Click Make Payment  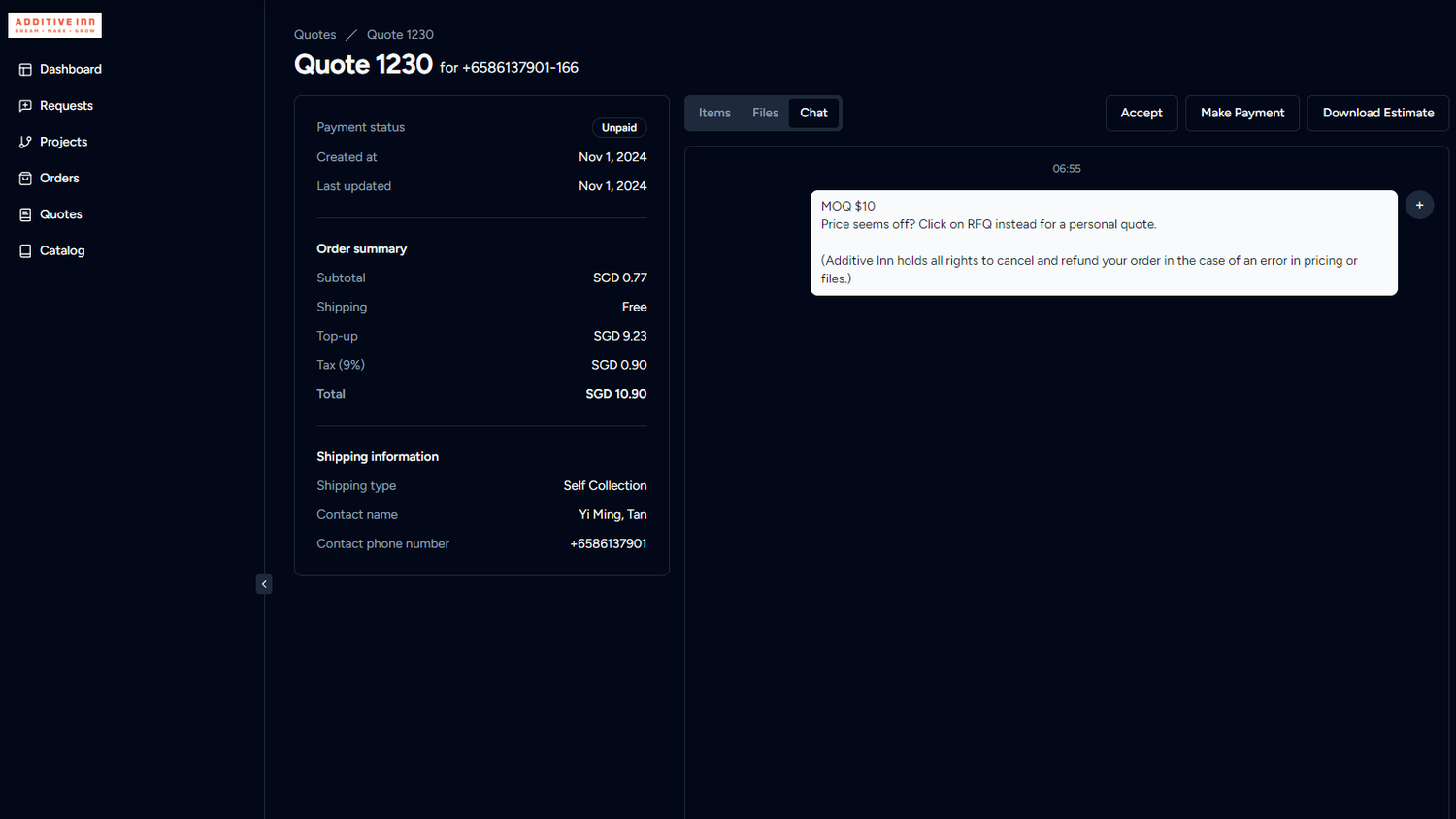[1241, 113]
